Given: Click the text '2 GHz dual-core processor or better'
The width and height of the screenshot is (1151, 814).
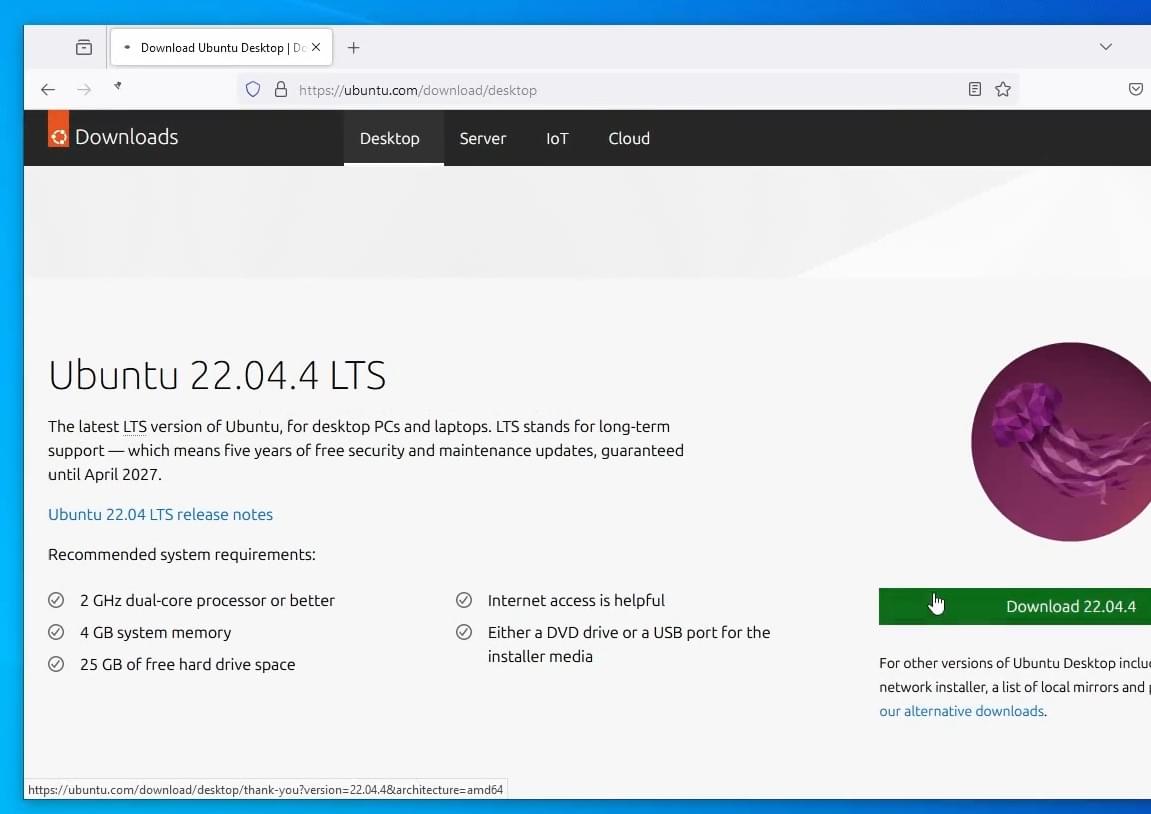Looking at the screenshot, I should 207,600.
